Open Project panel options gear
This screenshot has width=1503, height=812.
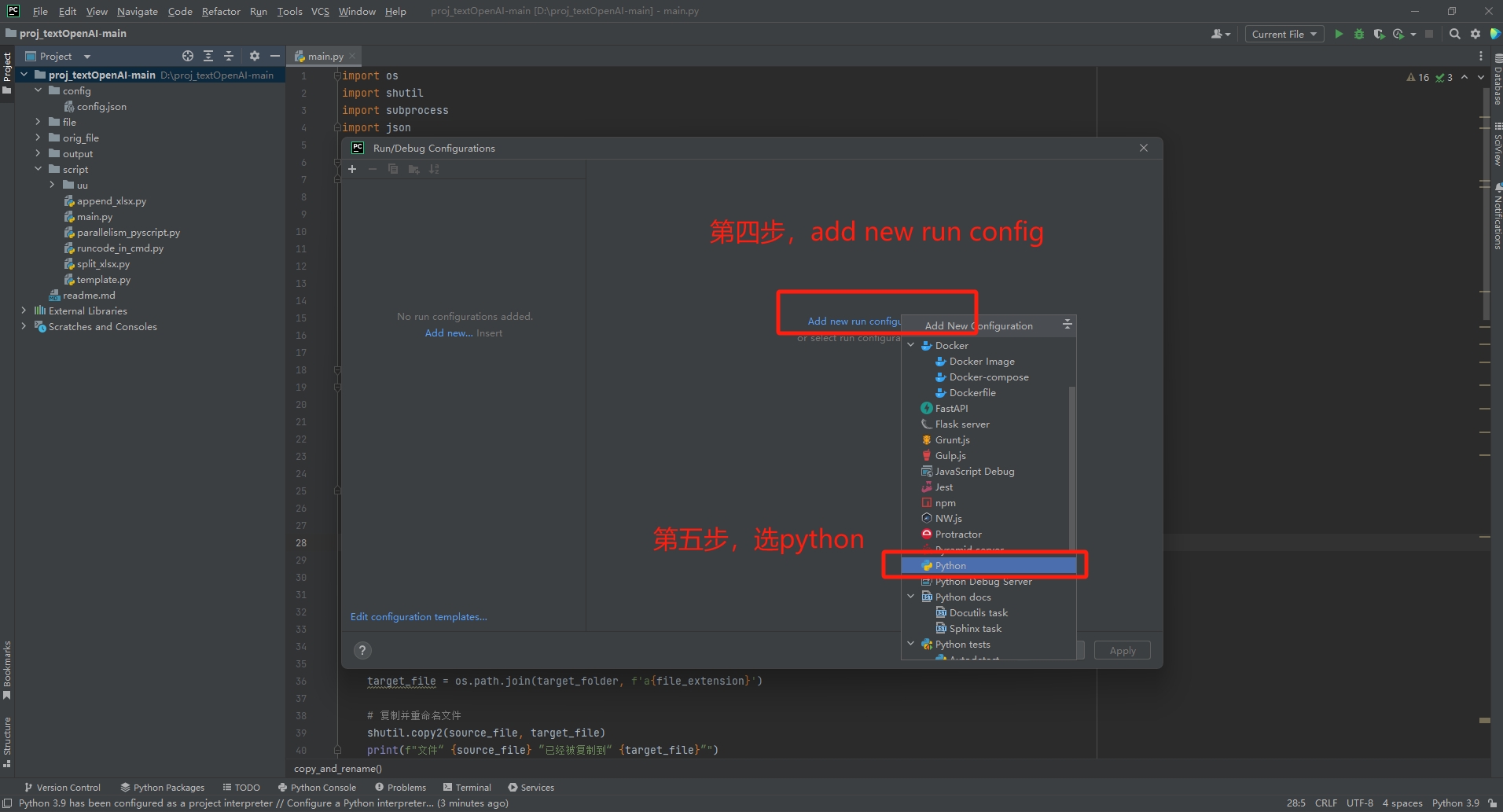(254, 56)
